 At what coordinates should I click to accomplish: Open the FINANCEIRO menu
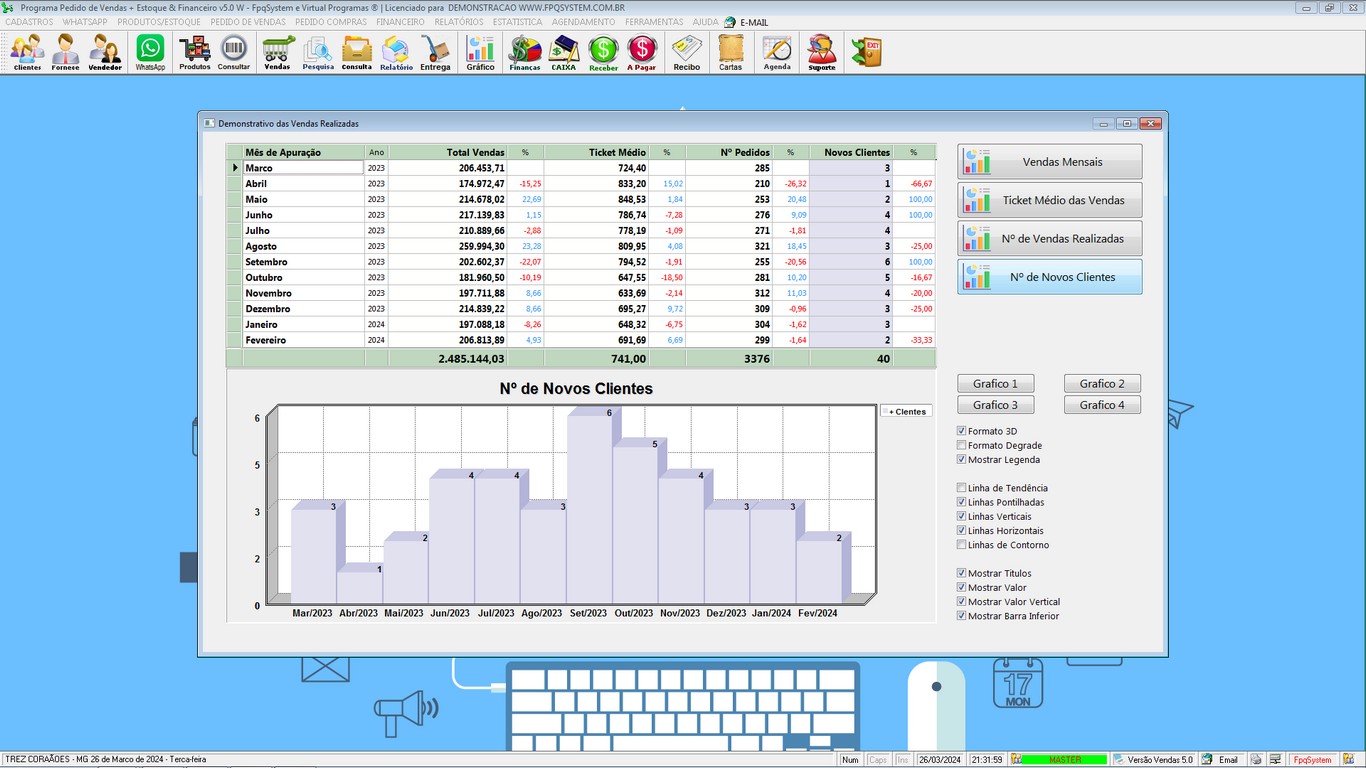click(400, 22)
